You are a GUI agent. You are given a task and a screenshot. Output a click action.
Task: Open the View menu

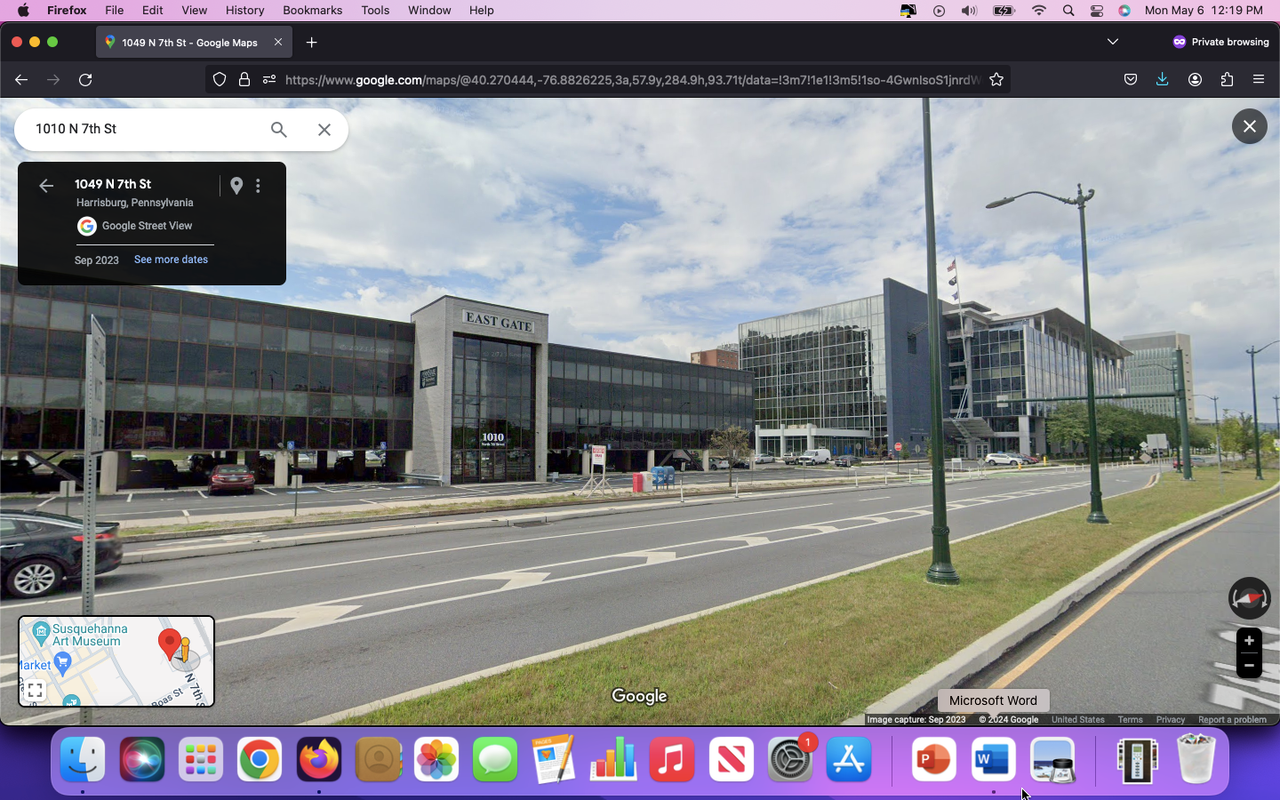[x=194, y=10]
